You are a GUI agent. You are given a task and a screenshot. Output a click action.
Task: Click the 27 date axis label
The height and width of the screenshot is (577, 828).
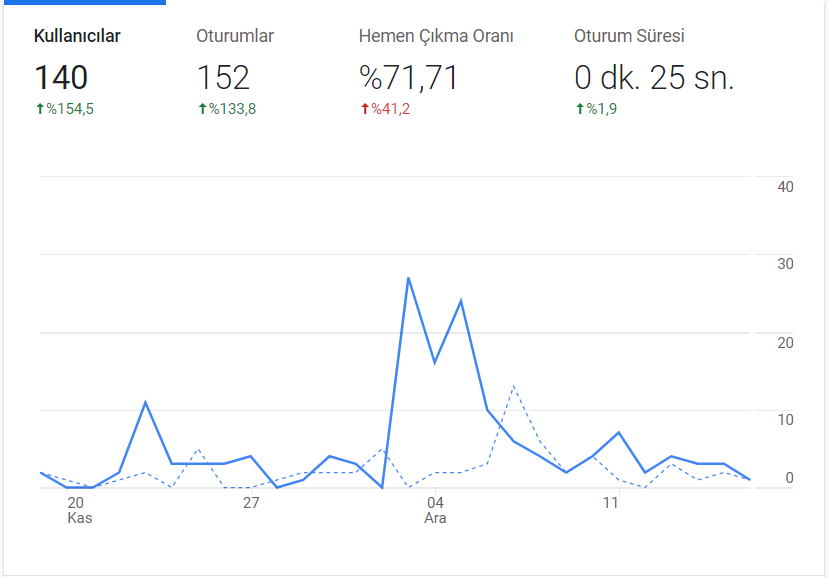coord(251,503)
